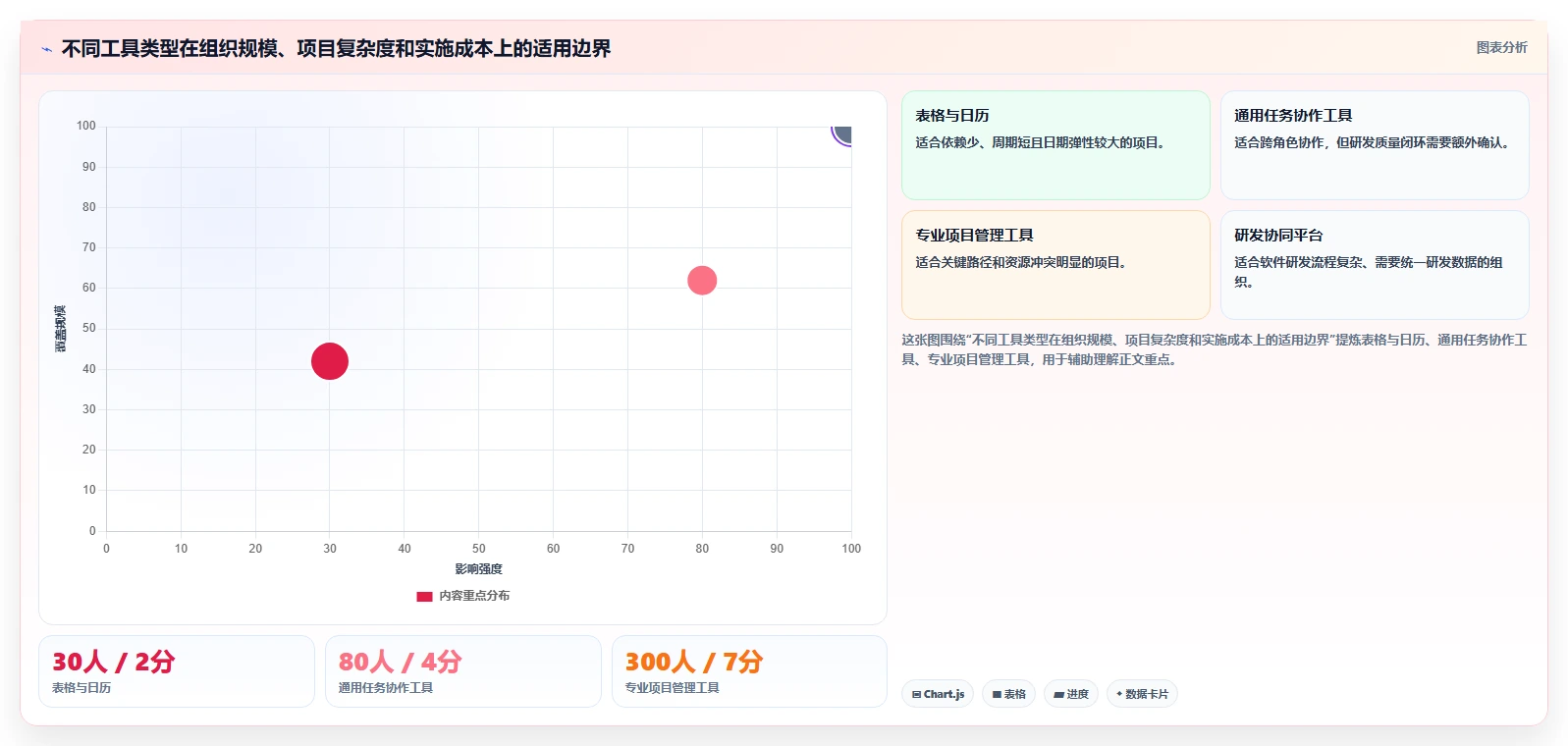This screenshot has height=746, width=1568.
Task: Click the text 适合依赖少、周期短且日期弹性较大的项目
Action: coord(1040,142)
